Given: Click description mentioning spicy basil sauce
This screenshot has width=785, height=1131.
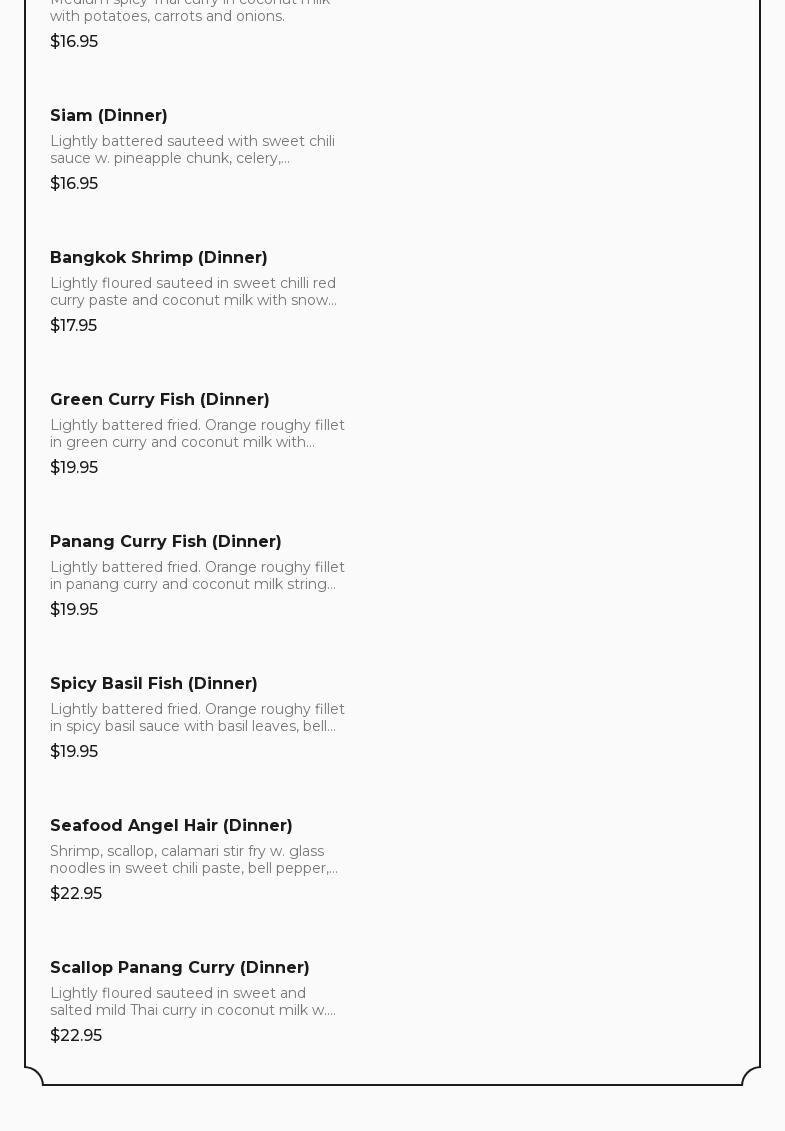Looking at the screenshot, I should pos(197,718).
